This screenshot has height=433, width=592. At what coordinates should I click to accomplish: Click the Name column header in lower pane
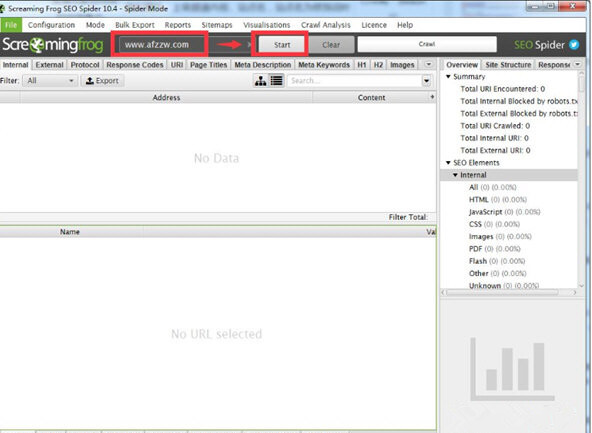(x=70, y=232)
